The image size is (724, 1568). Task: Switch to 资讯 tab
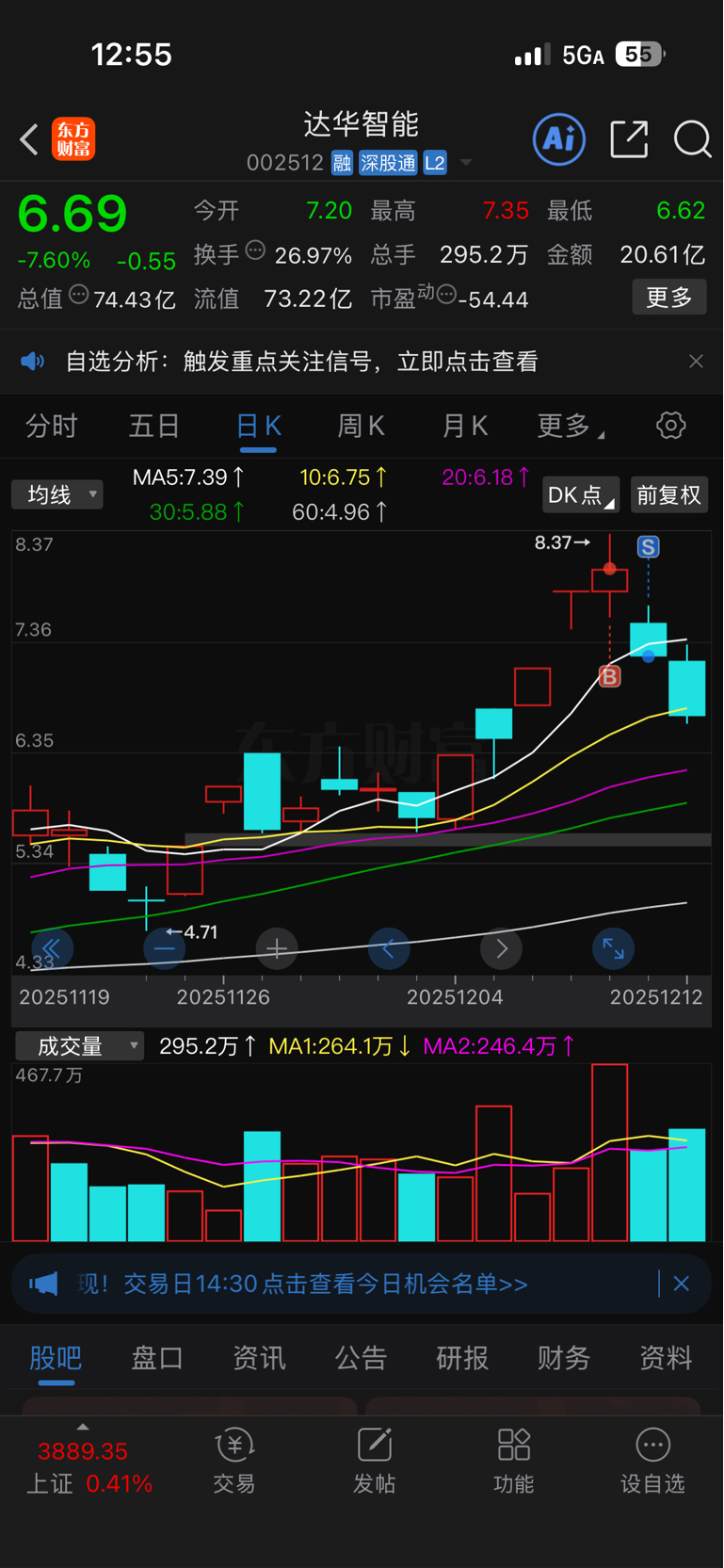click(259, 1358)
